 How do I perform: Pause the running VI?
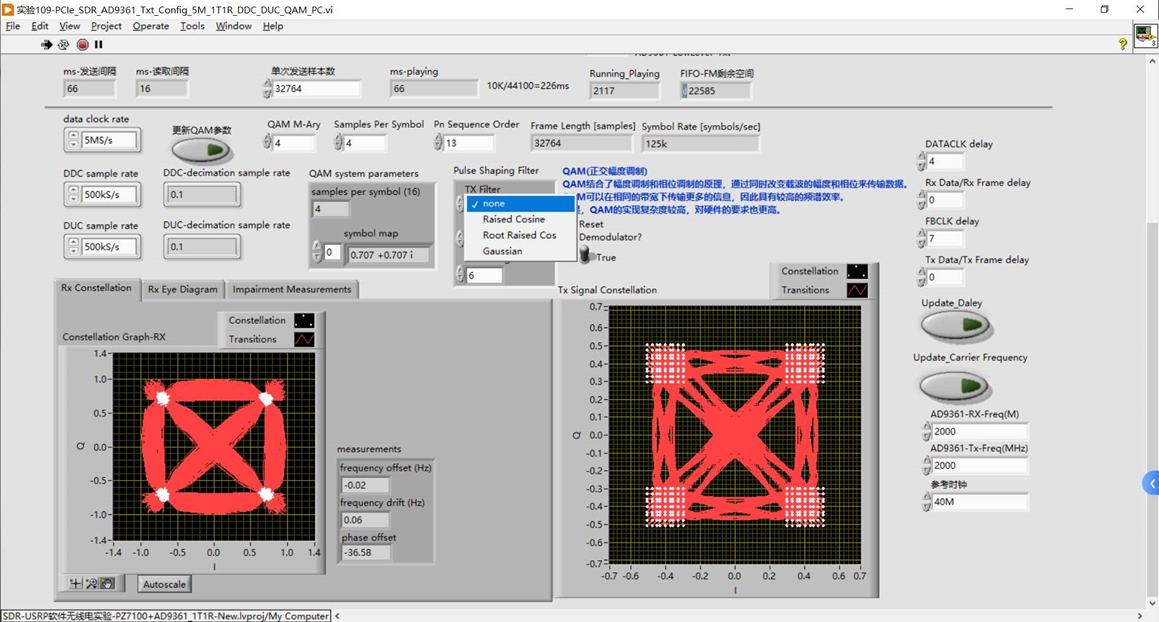[x=98, y=44]
